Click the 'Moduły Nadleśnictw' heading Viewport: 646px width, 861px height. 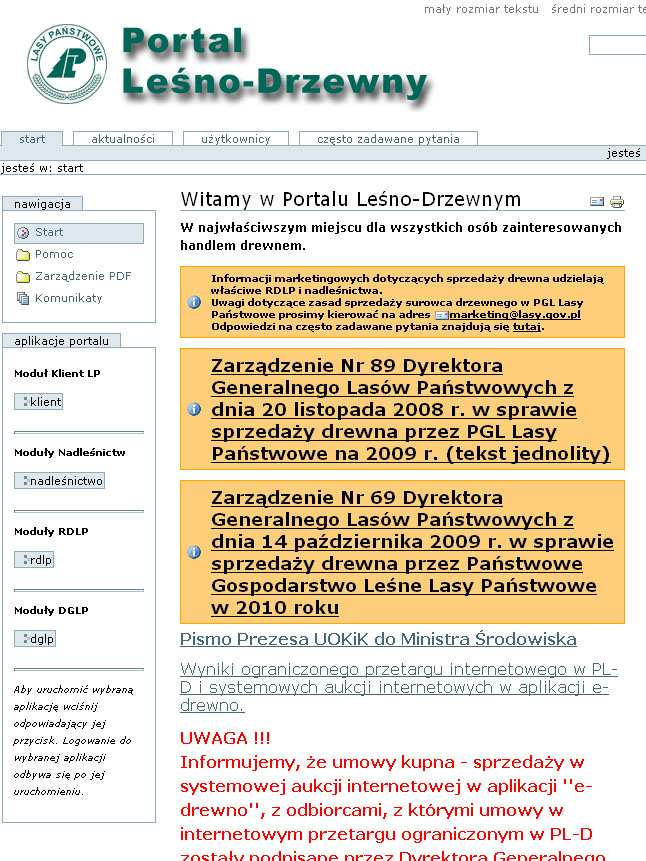click(70, 452)
